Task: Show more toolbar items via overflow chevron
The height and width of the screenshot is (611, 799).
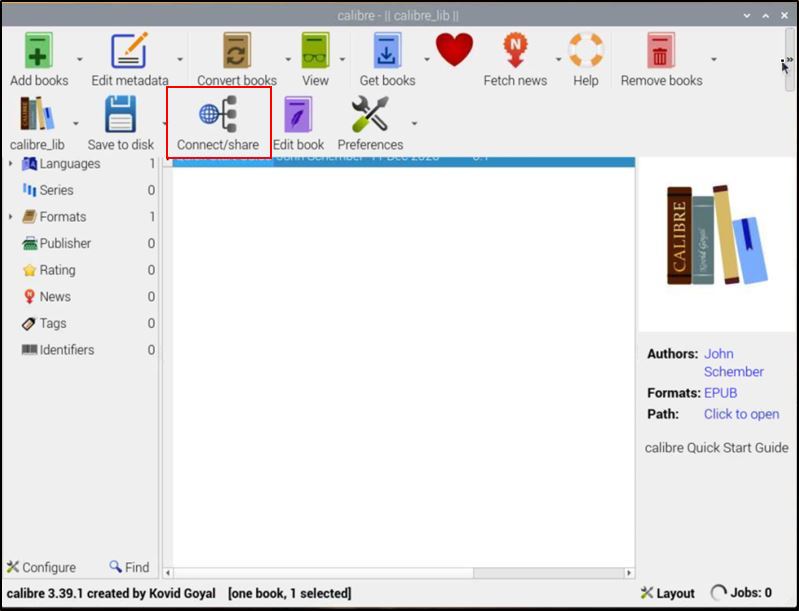Action: [789, 60]
